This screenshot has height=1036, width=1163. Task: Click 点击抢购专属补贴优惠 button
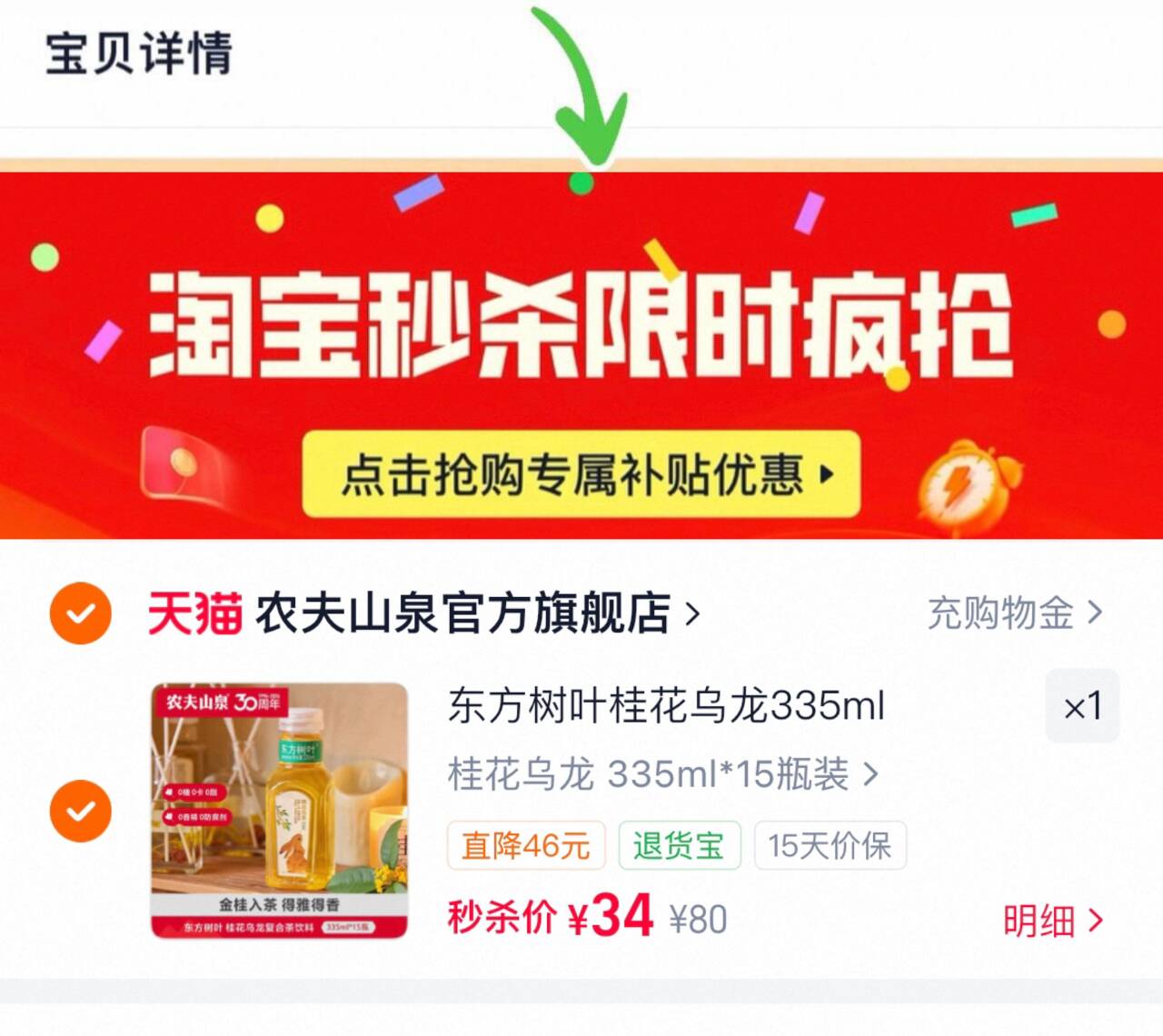[x=581, y=474]
